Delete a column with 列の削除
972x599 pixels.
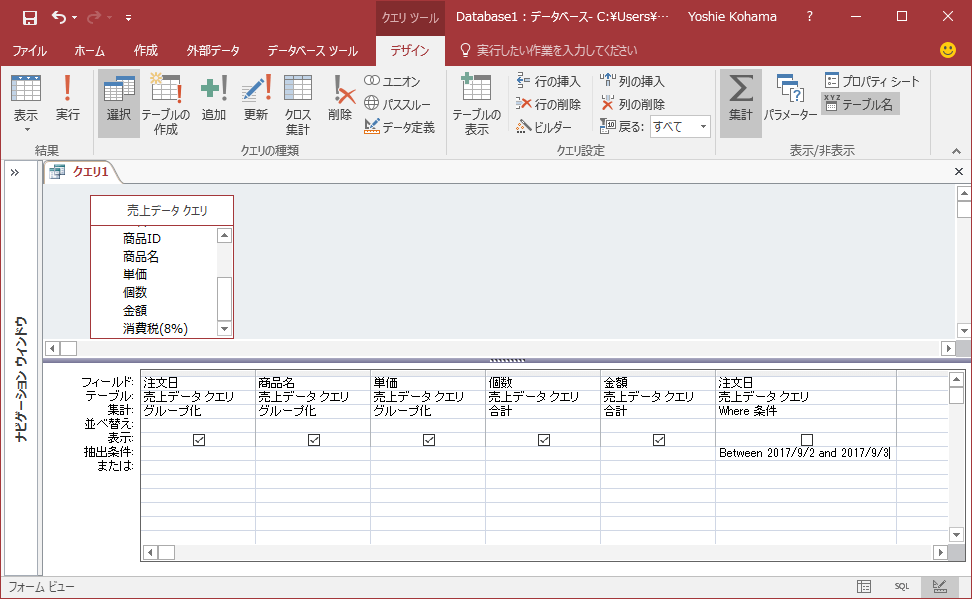pyautogui.click(x=632, y=104)
